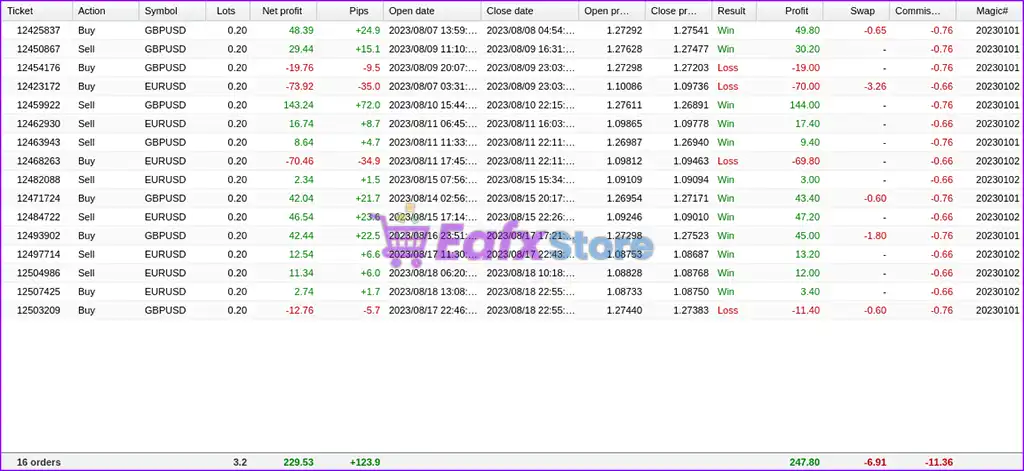
Task: Select ticket 12497714 row
Action: point(512,254)
